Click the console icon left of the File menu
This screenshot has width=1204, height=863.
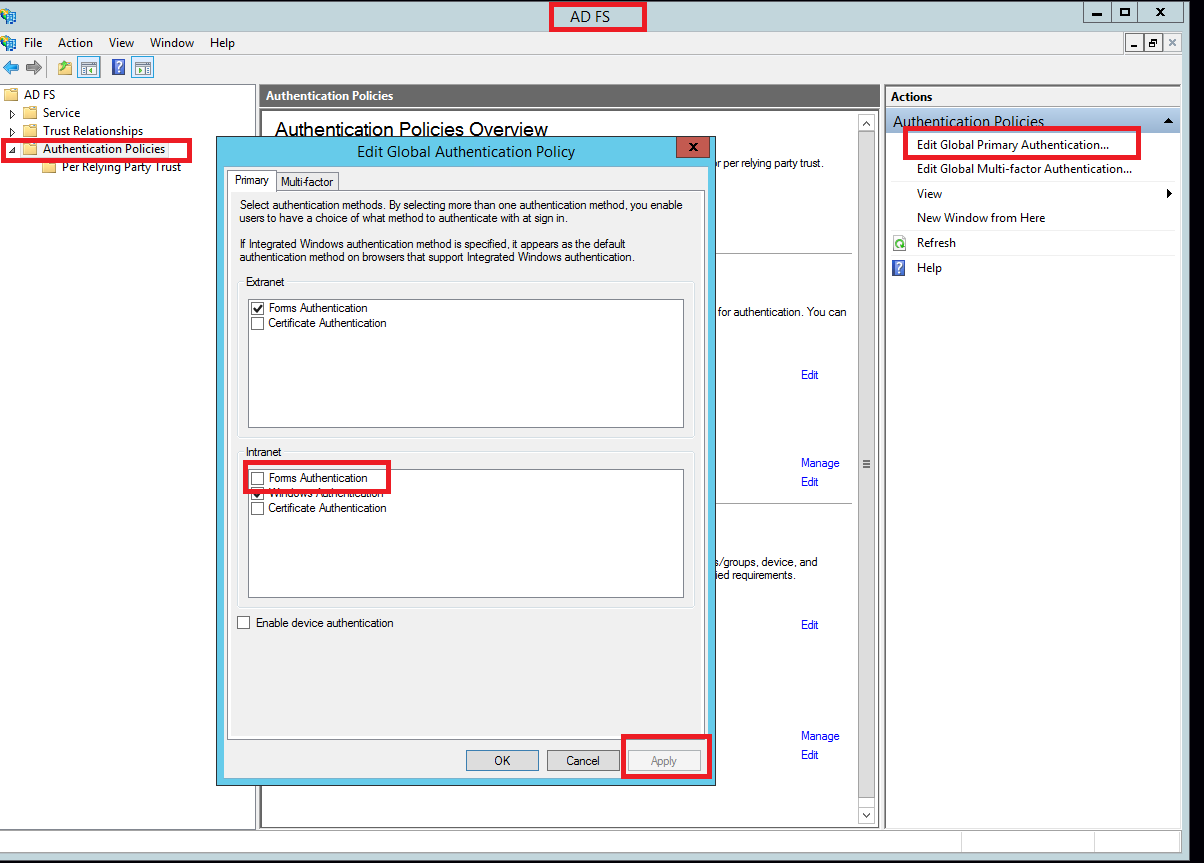[8, 43]
